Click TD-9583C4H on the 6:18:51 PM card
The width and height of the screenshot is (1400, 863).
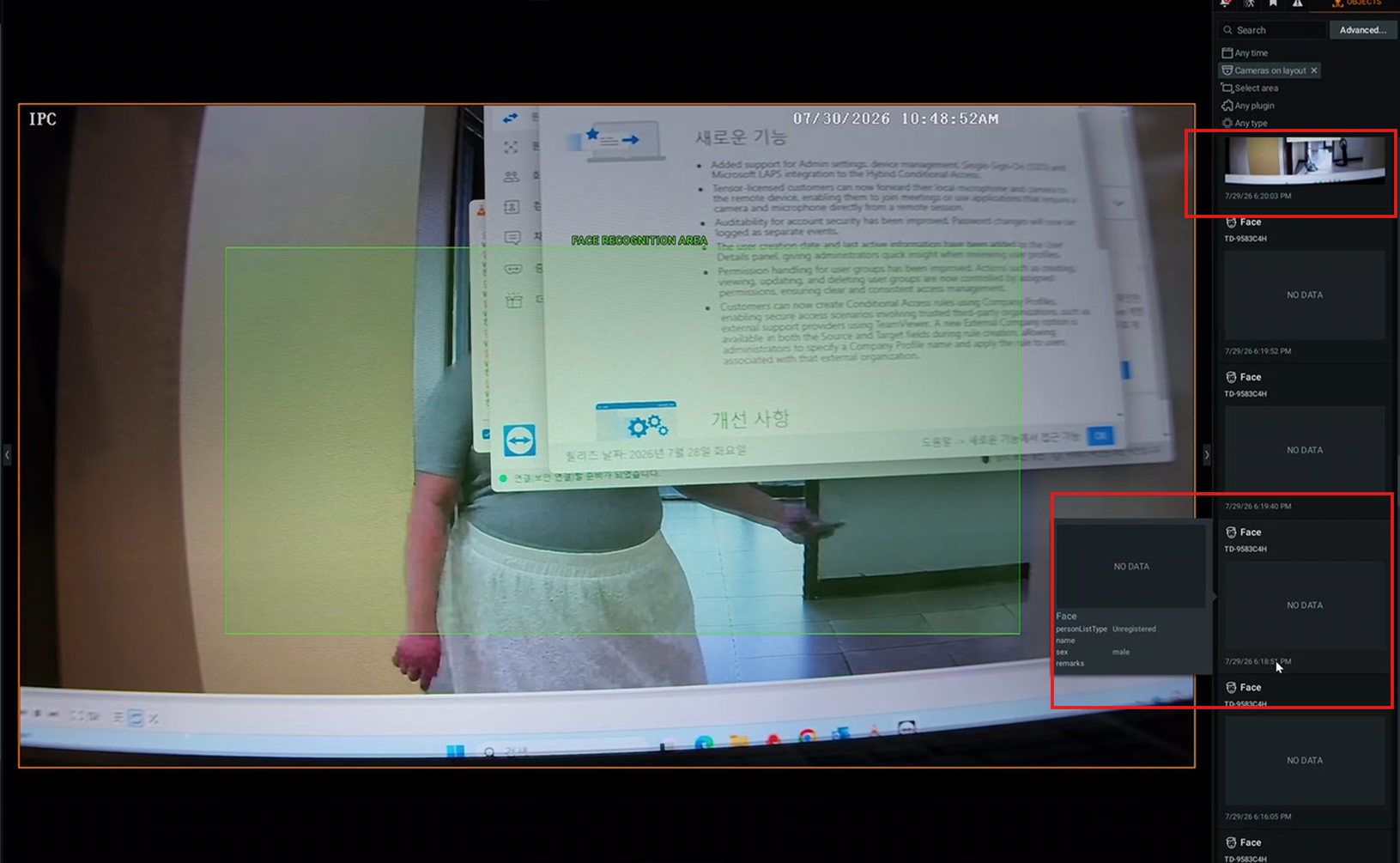1245,550
